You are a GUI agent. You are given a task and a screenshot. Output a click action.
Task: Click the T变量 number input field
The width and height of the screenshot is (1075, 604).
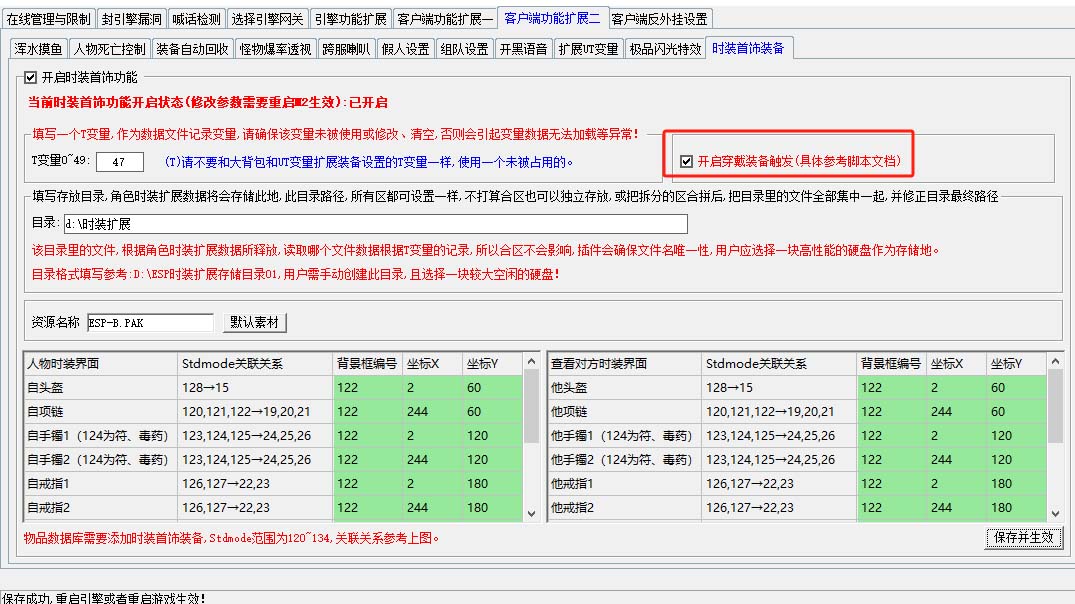[120, 162]
